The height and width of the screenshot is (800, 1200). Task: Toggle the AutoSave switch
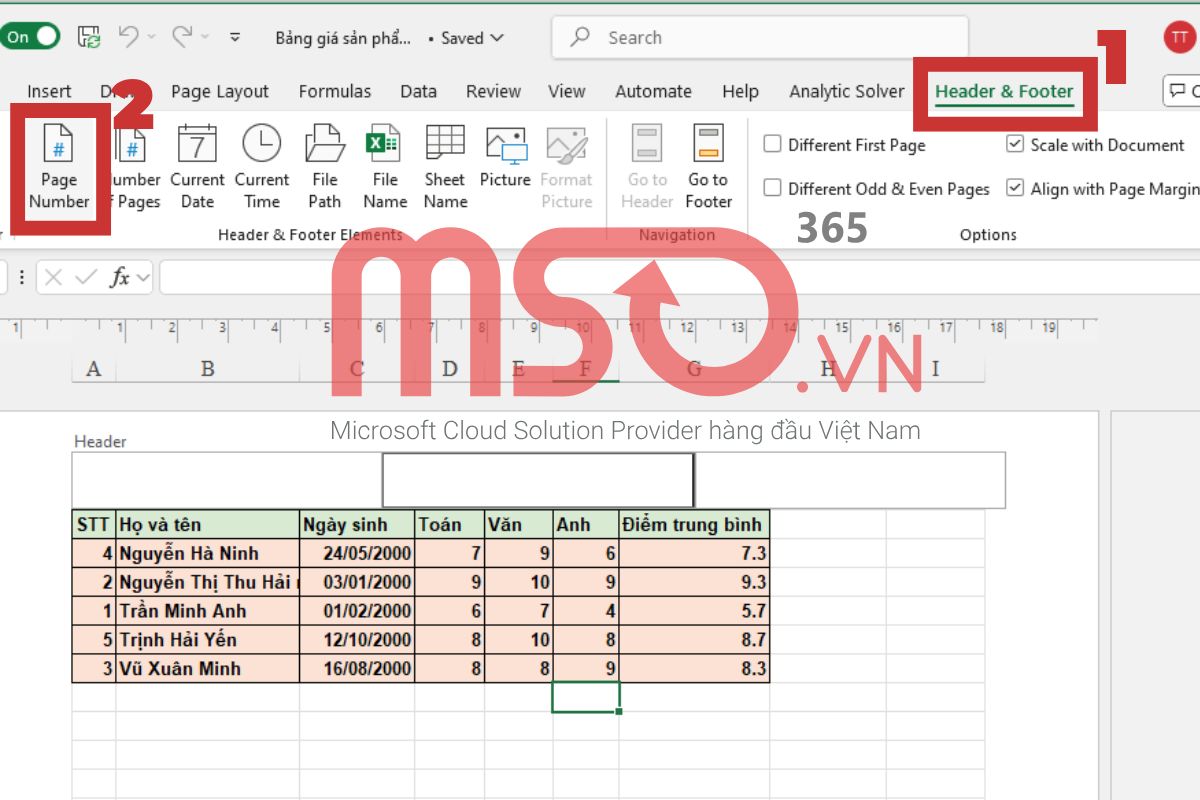pyautogui.click(x=30, y=37)
